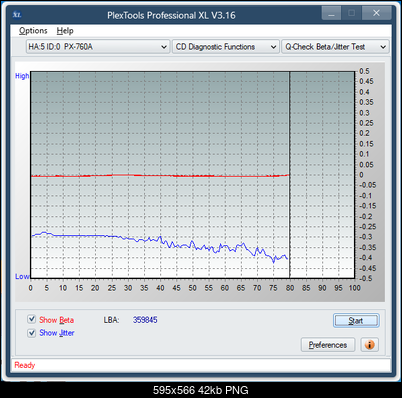Click the -0.5 value on the scale

(366, 279)
